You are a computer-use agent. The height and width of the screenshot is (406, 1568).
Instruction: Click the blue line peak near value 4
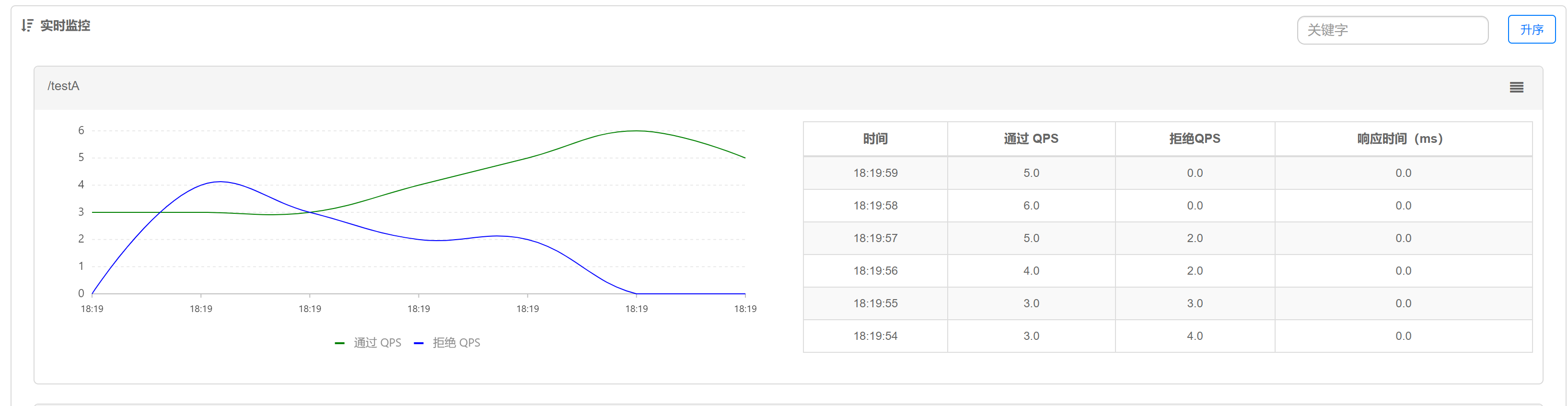pyautogui.click(x=220, y=181)
